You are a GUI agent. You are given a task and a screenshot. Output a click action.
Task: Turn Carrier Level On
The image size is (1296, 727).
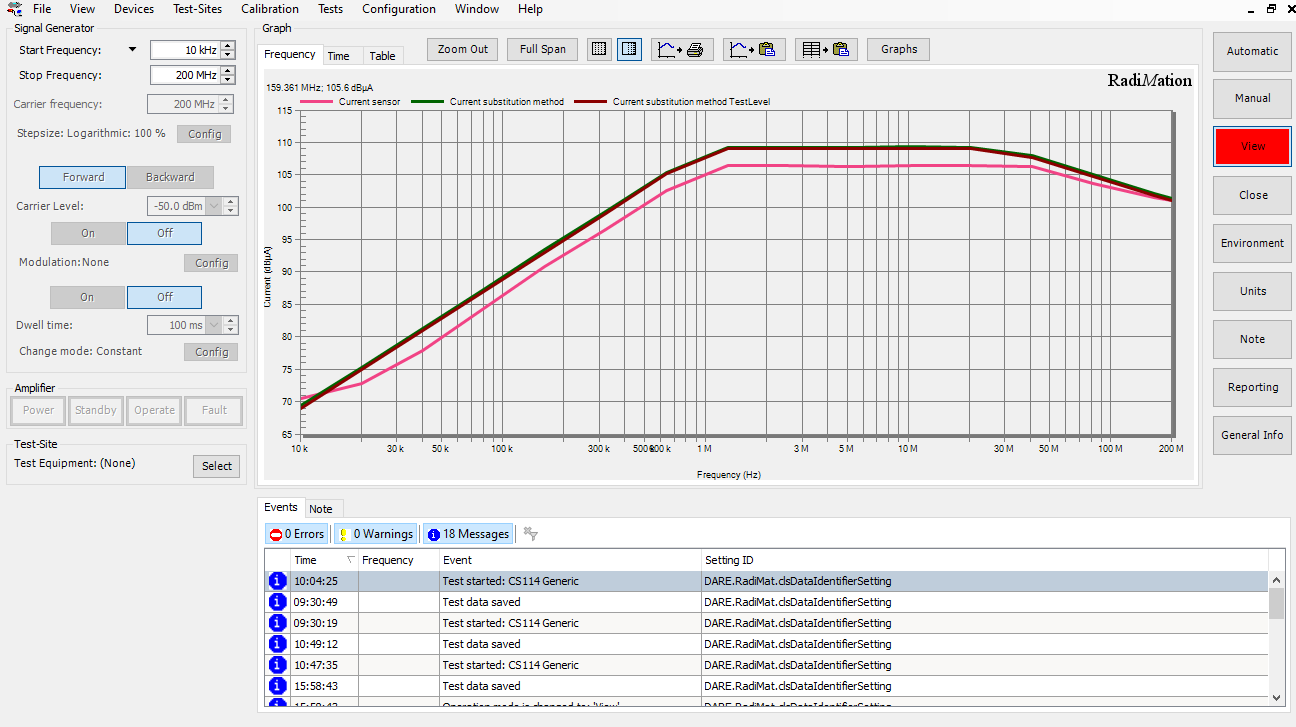point(88,233)
